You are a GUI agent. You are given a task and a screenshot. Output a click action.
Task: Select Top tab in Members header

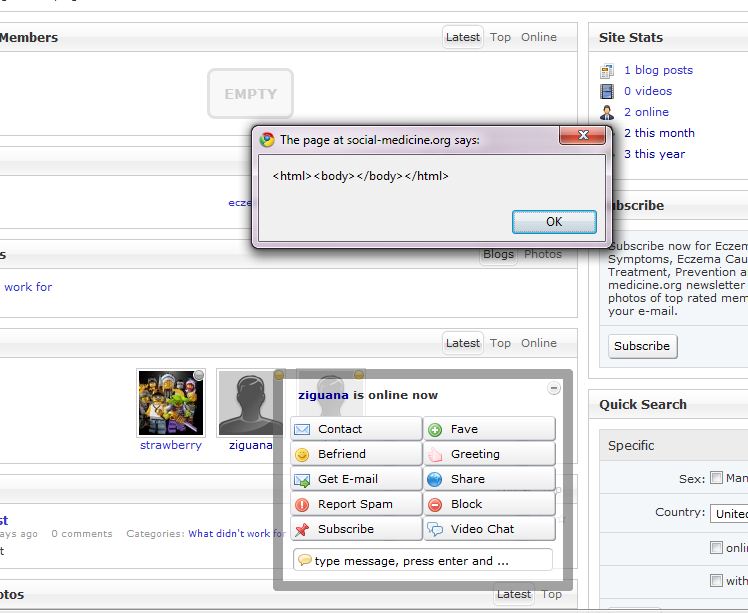pyautogui.click(x=500, y=37)
